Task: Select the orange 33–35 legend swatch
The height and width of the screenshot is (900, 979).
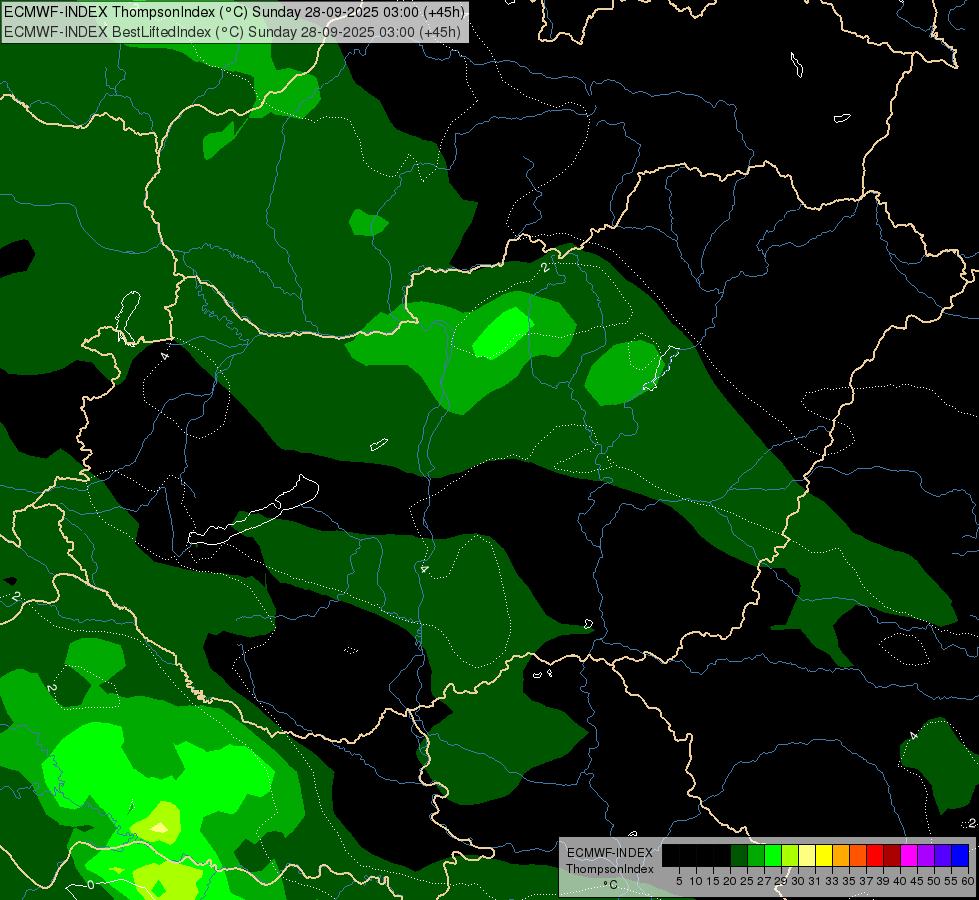Action: tap(841, 855)
